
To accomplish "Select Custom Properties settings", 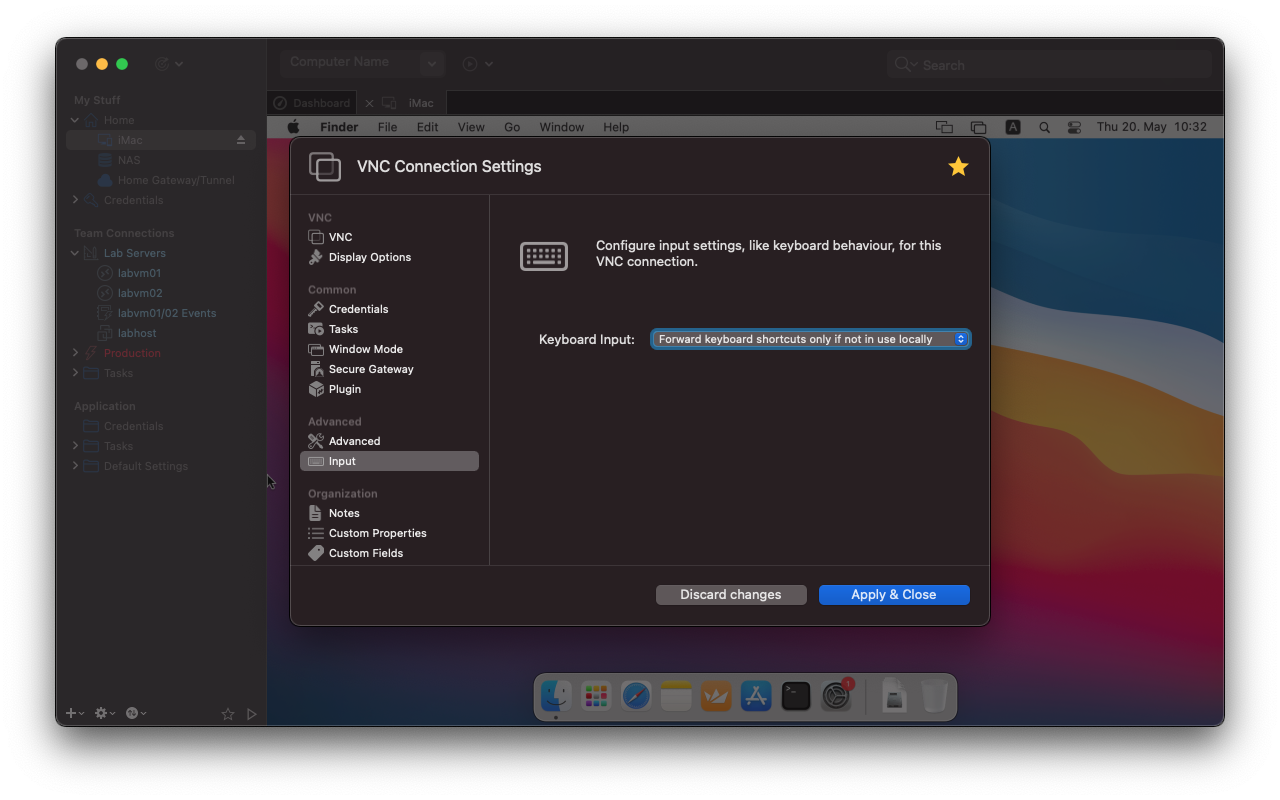I will pyautogui.click(x=378, y=533).
